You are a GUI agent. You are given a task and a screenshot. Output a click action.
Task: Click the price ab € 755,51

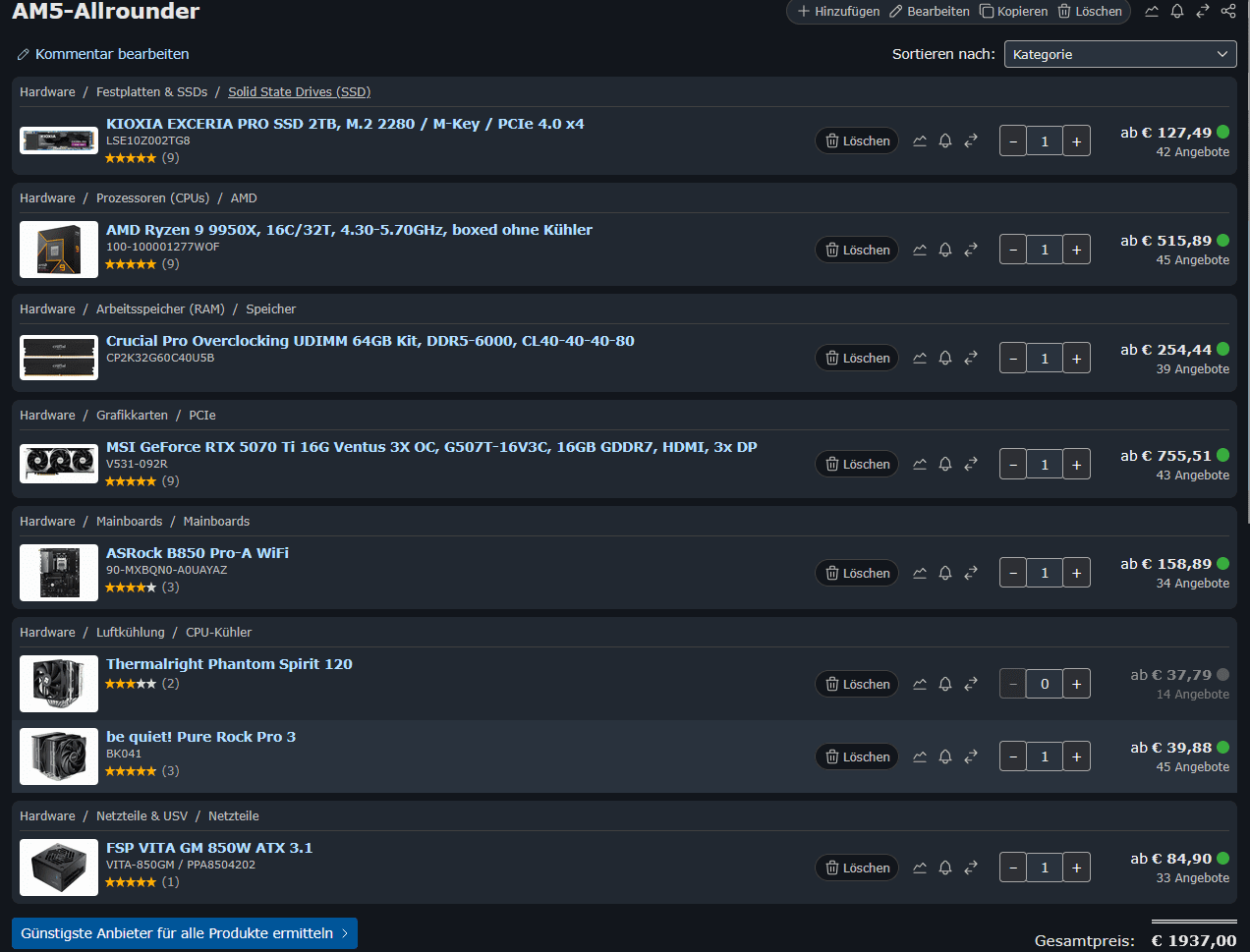click(1165, 456)
